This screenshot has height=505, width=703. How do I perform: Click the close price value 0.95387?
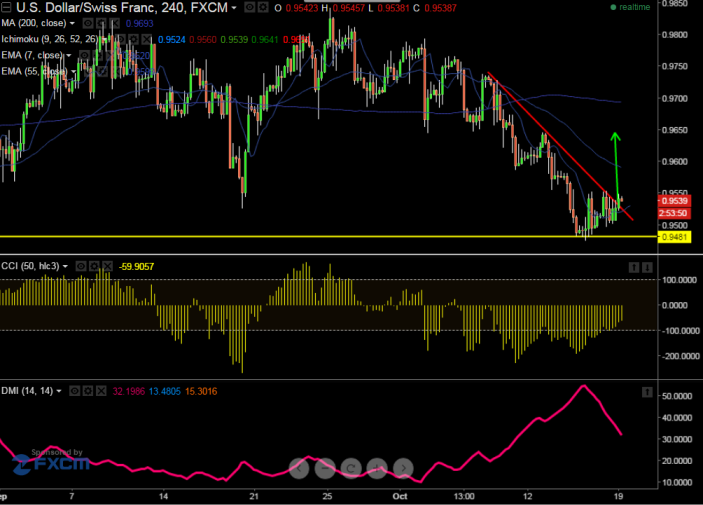pos(440,8)
